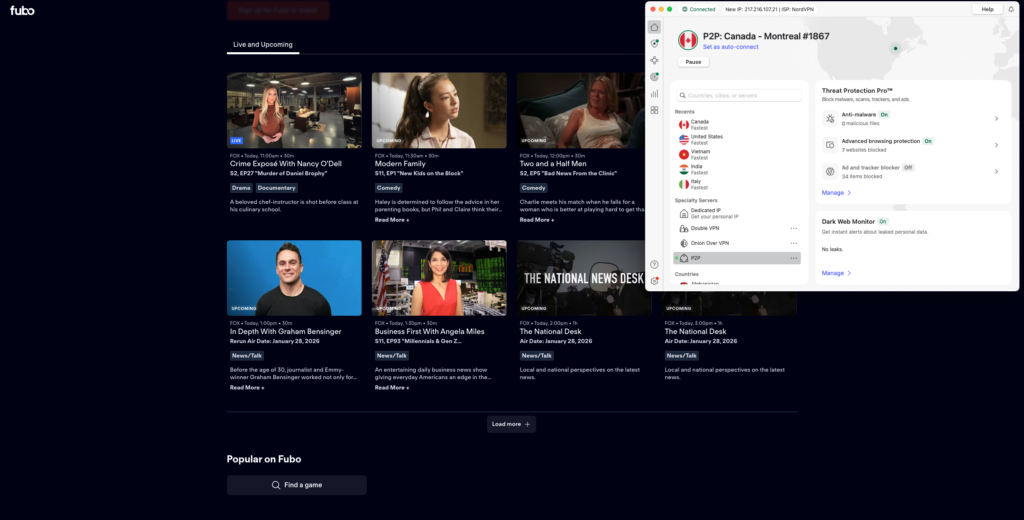Click the notification bell in NordVPN window

click(1011, 9)
